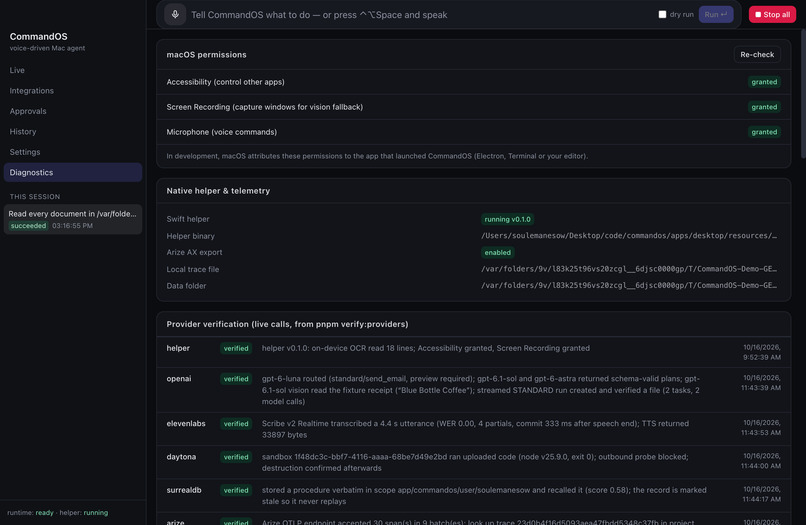Click the 'Provider verification' heading
The width and height of the screenshot is (806, 525).
[287, 324]
